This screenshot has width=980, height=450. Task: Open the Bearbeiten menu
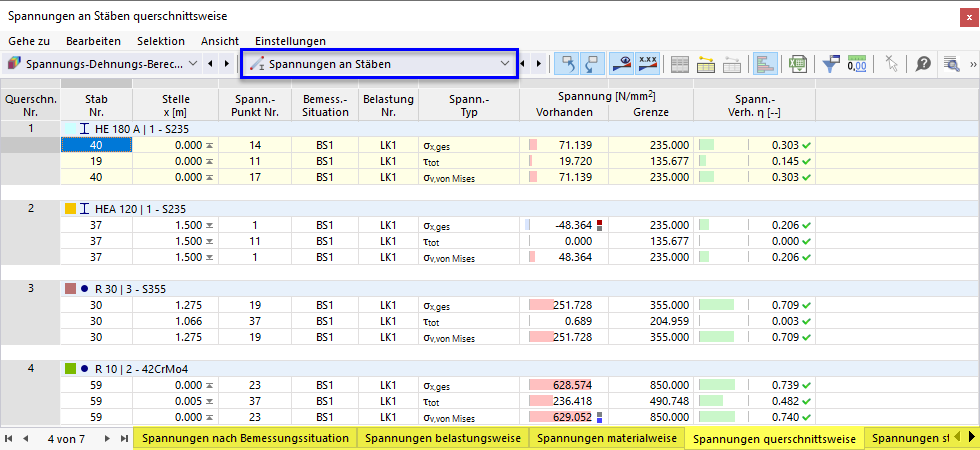coord(93,41)
